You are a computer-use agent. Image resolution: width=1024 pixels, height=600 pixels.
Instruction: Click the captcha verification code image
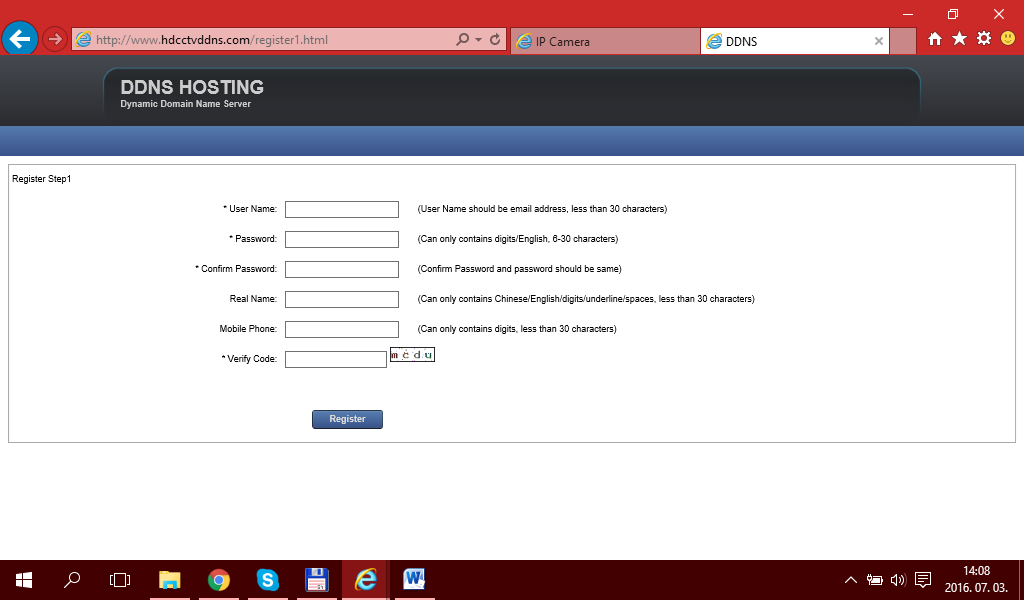tap(412, 355)
